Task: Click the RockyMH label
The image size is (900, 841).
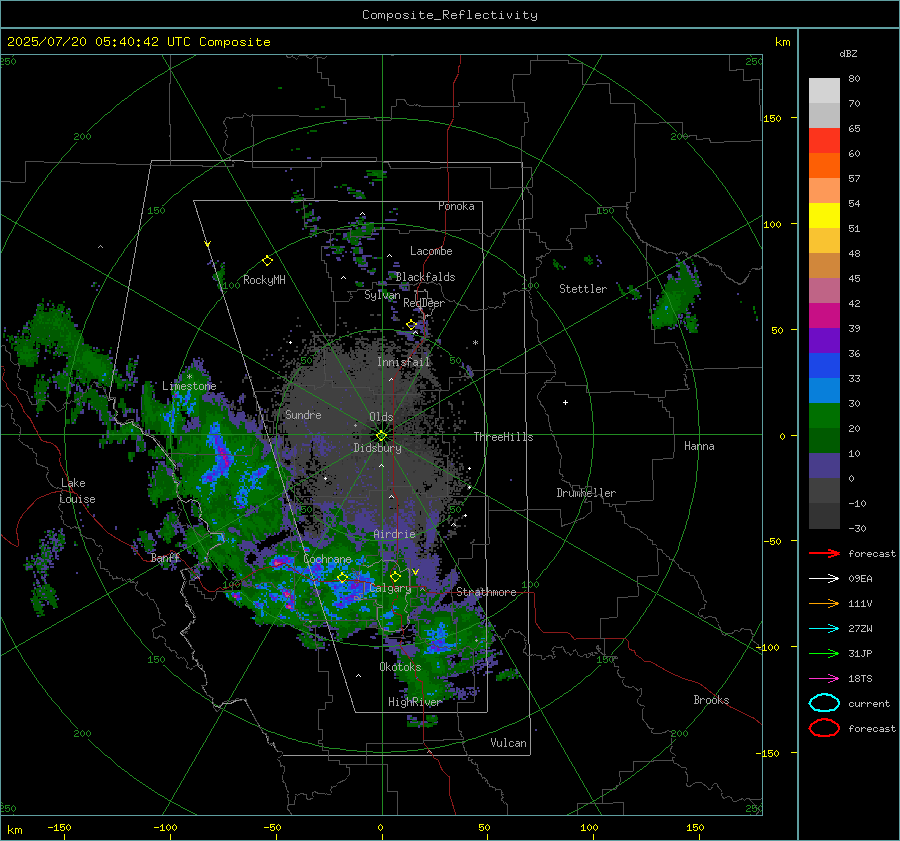Action: click(264, 280)
